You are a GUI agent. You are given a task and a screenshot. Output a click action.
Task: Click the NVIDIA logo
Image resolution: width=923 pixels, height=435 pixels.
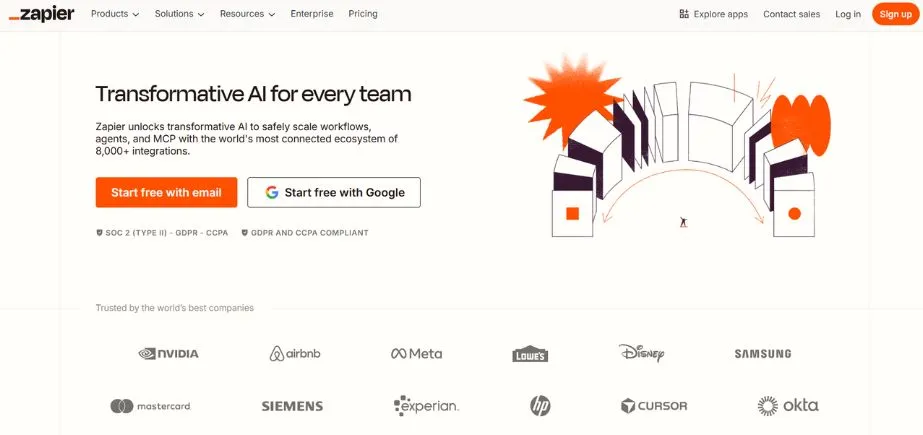168,354
